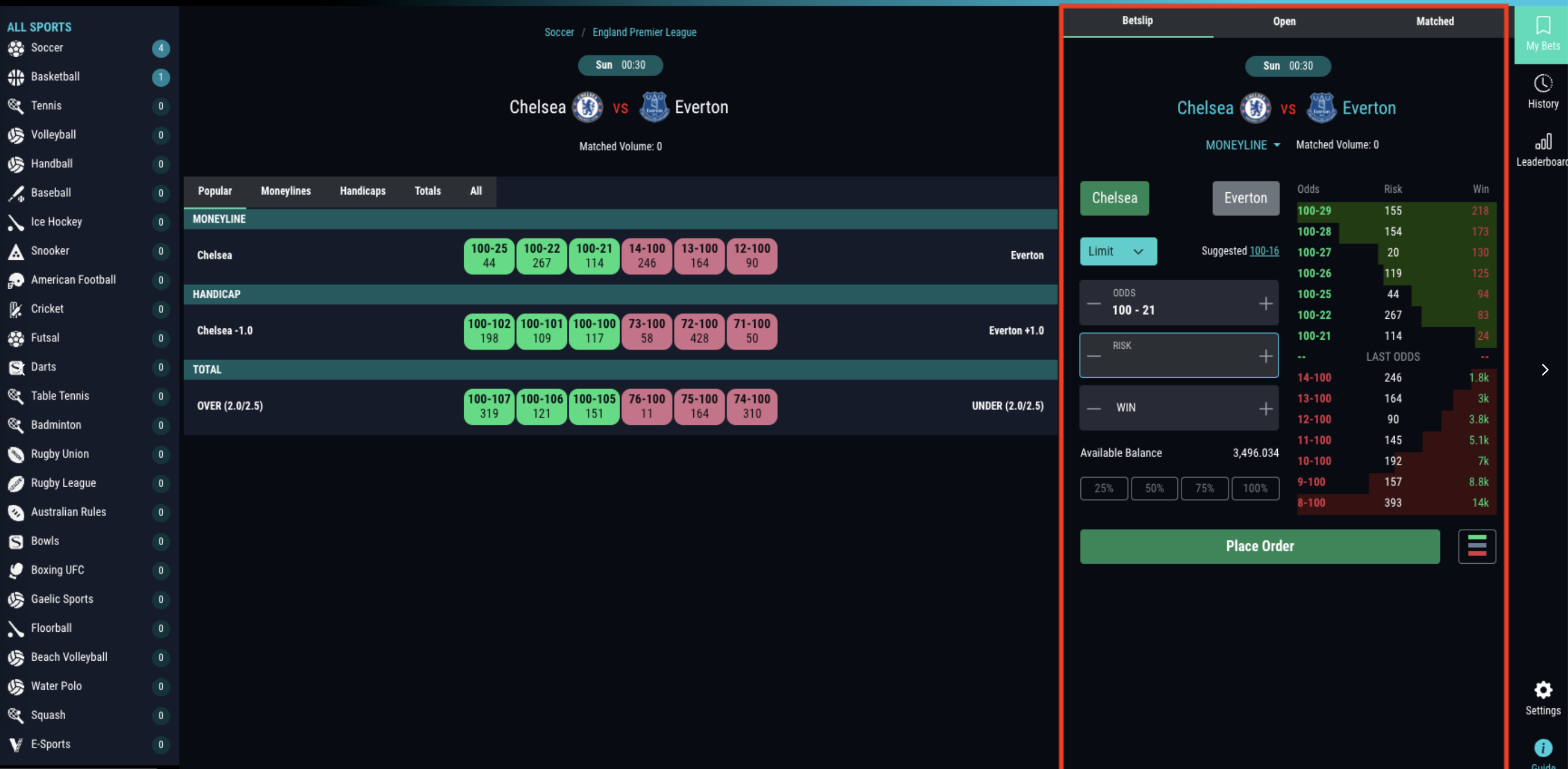1568x769 pixels.
Task: Click the suggested odds 100-16 link
Action: tap(1264, 251)
